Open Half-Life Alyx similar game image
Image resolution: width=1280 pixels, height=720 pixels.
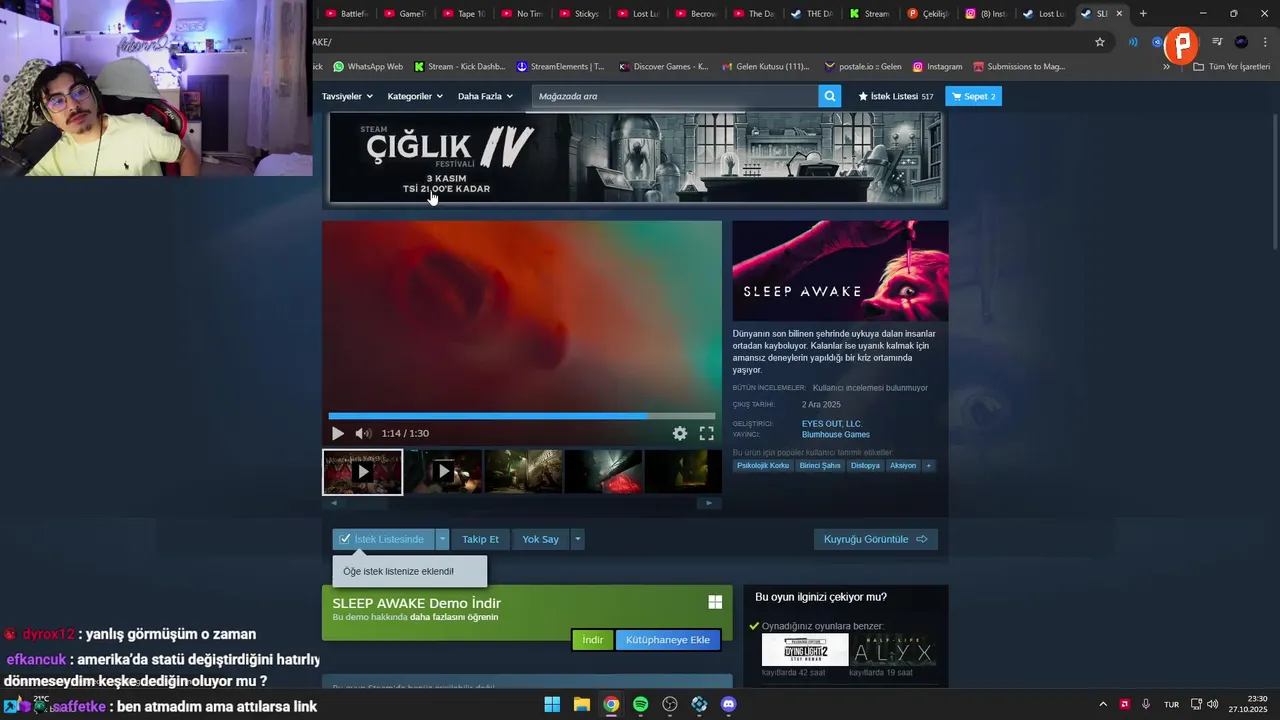pyautogui.click(x=892, y=650)
